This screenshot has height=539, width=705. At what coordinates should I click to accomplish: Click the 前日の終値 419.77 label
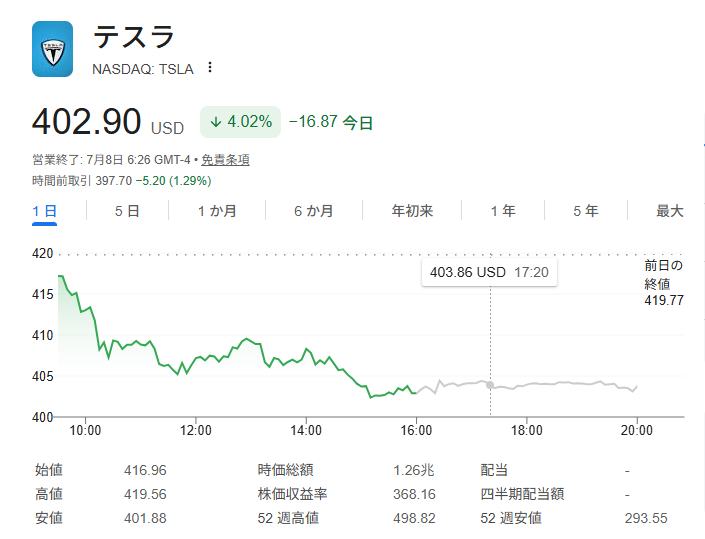coord(664,283)
